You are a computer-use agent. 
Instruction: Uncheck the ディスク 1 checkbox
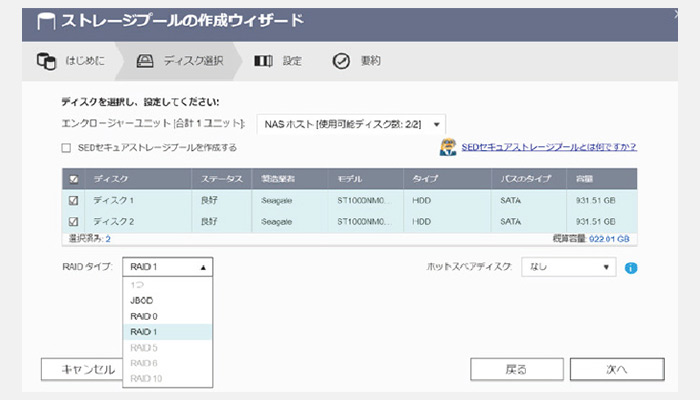pos(73,199)
